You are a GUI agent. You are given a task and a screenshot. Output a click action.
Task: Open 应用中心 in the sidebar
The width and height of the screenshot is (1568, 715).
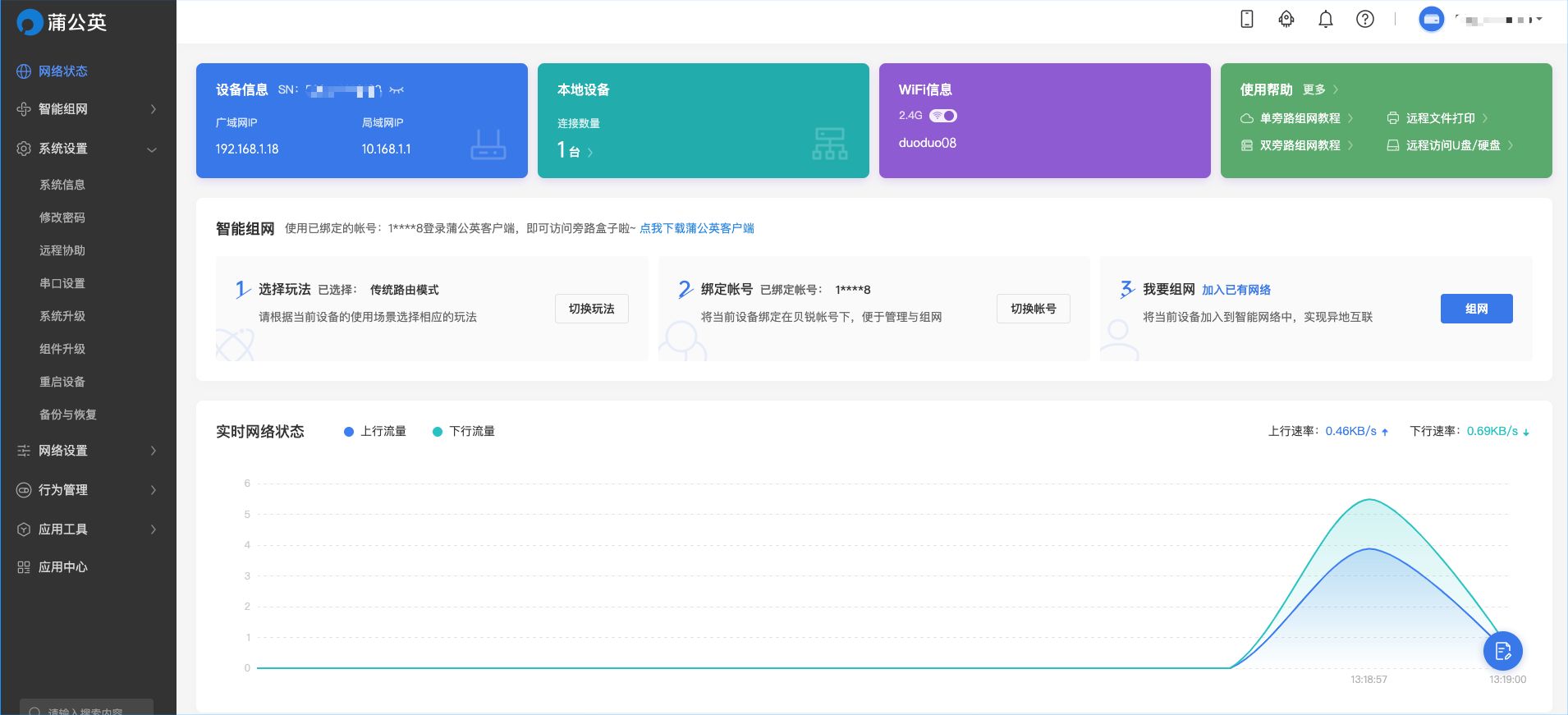coord(62,567)
